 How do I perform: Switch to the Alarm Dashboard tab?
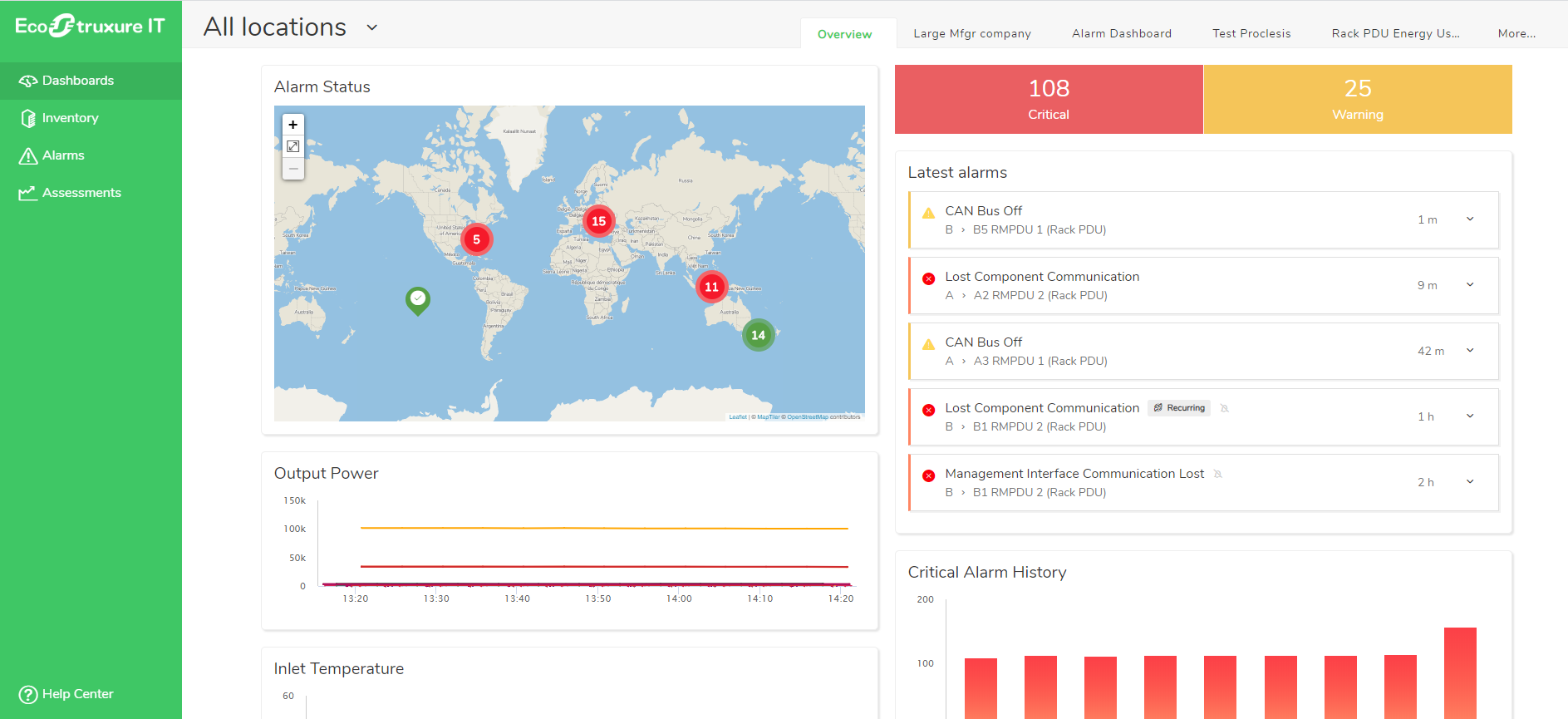pyautogui.click(x=1121, y=33)
